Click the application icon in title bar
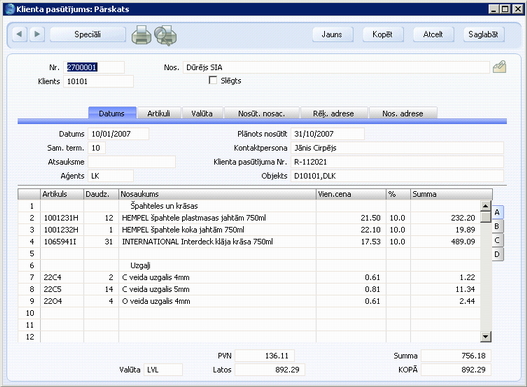The height and width of the screenshot is (387, 527). pyautogui.click(x=10, y=9)
